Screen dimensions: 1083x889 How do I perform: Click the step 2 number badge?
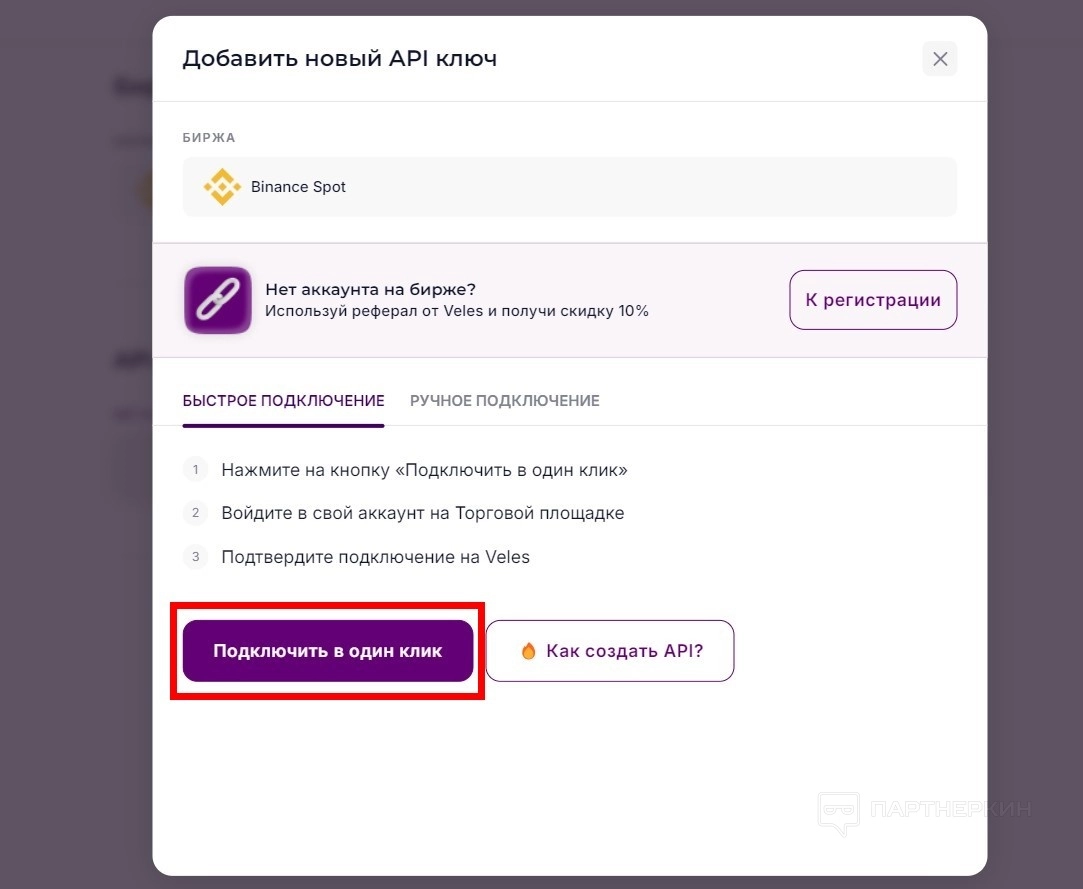click(196, 513)
